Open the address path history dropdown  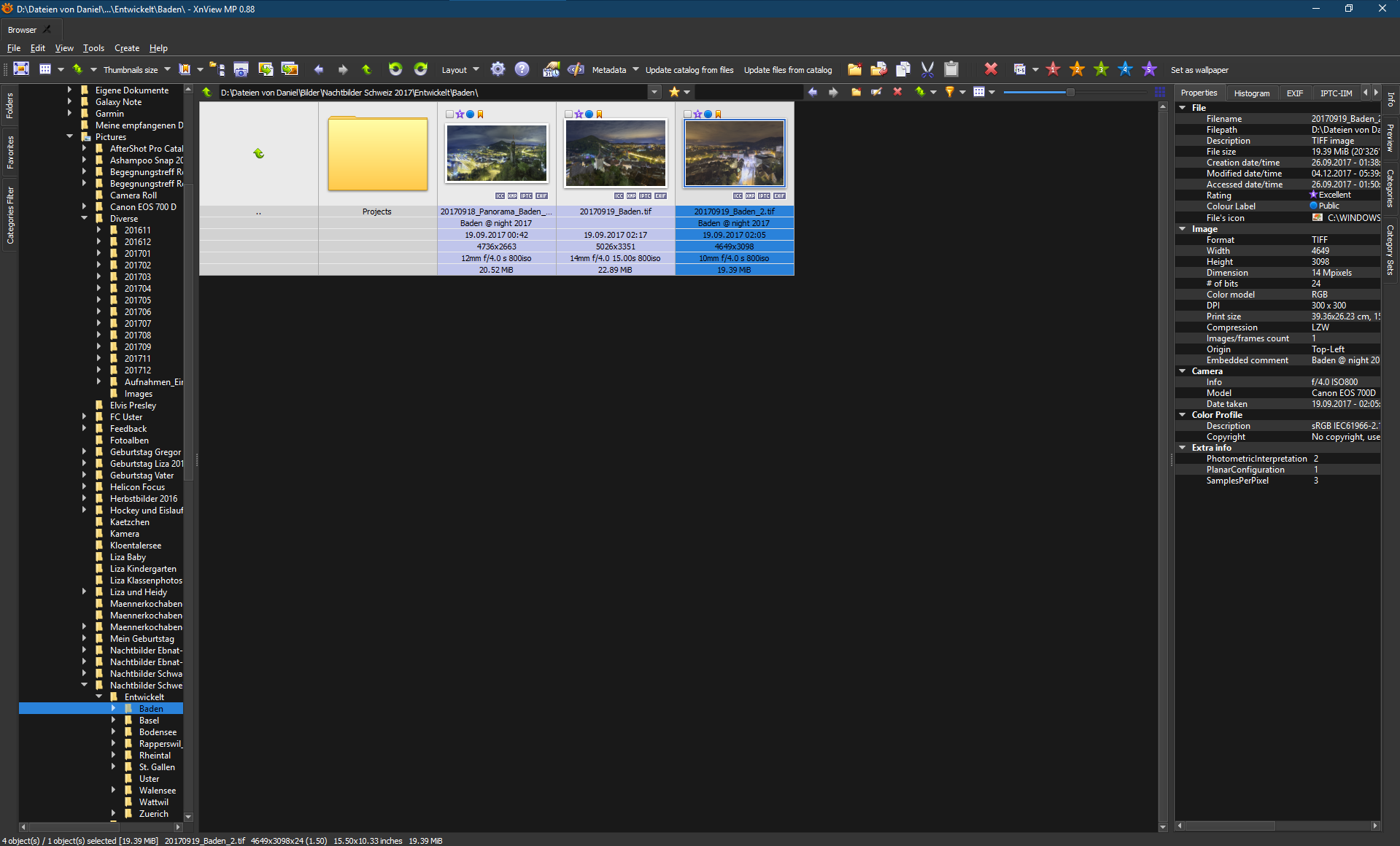click(x=654, y=92)
